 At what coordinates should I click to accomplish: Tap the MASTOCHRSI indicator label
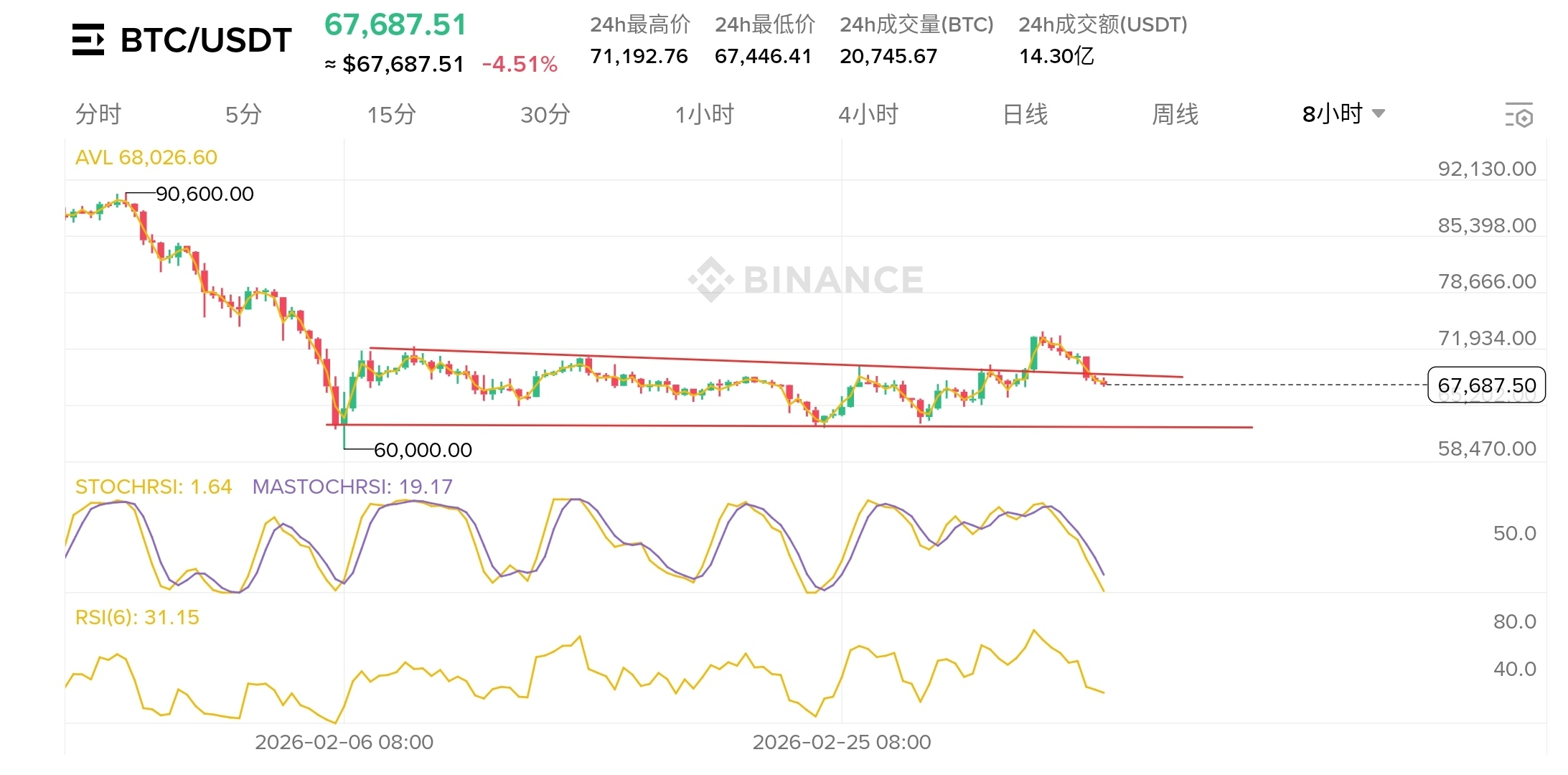[x=352, y=487]
